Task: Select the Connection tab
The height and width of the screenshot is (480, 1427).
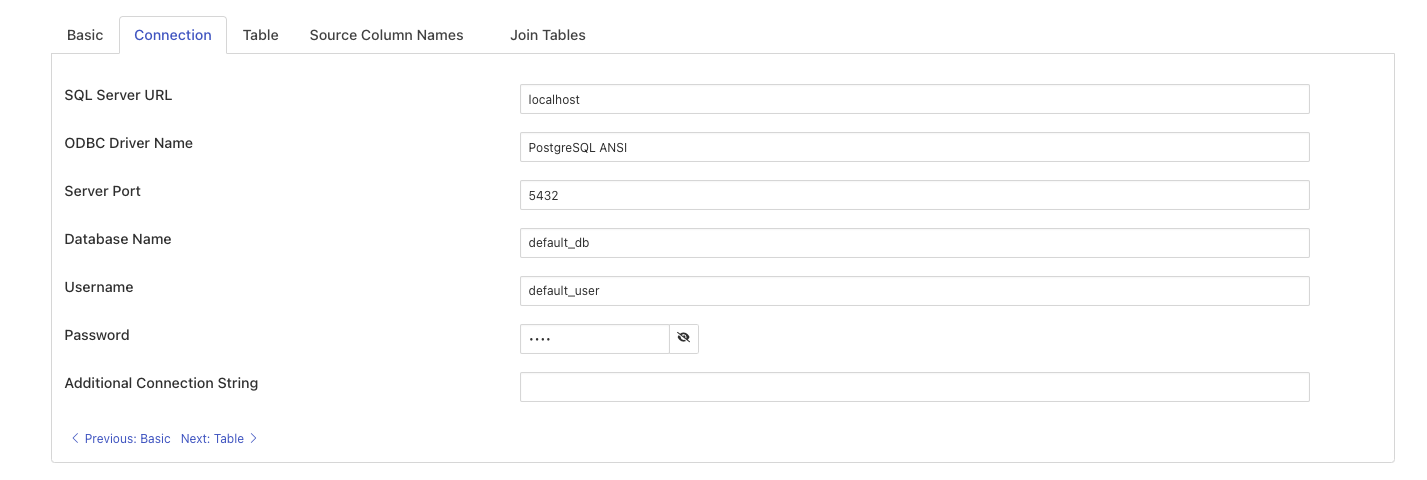Action: point(173,35)
